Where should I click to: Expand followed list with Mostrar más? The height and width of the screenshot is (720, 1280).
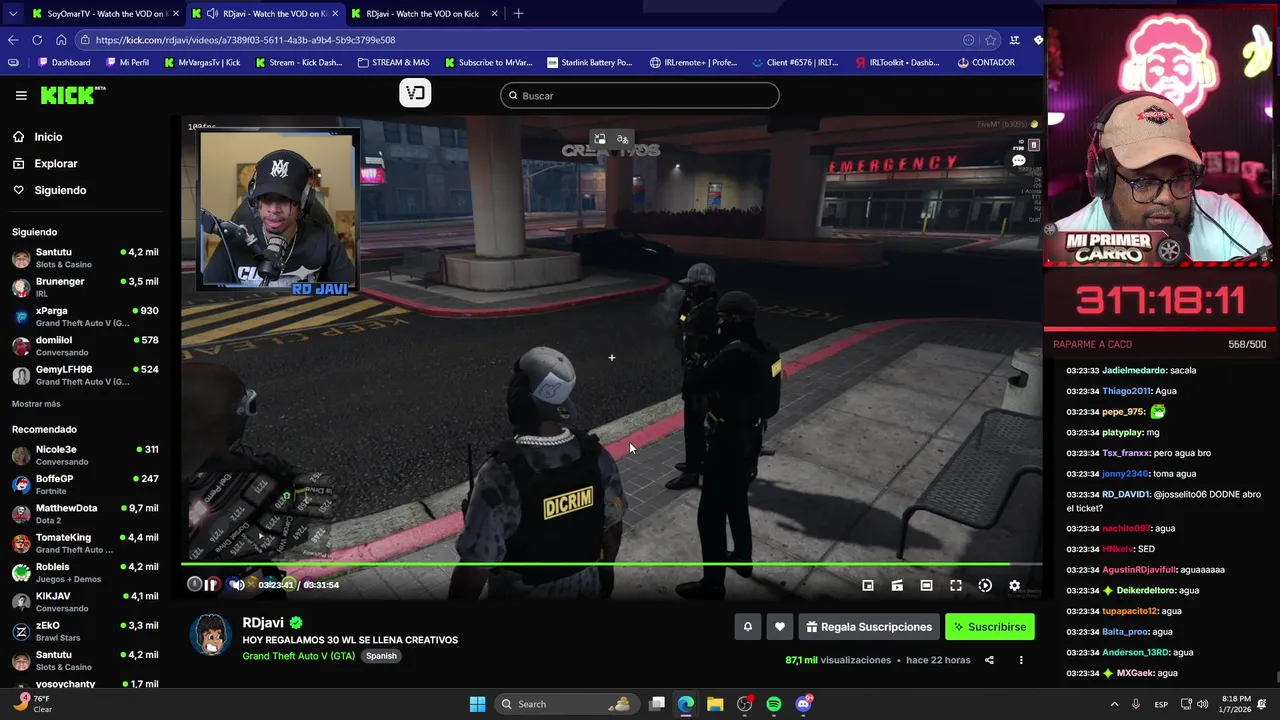(36, 404)
